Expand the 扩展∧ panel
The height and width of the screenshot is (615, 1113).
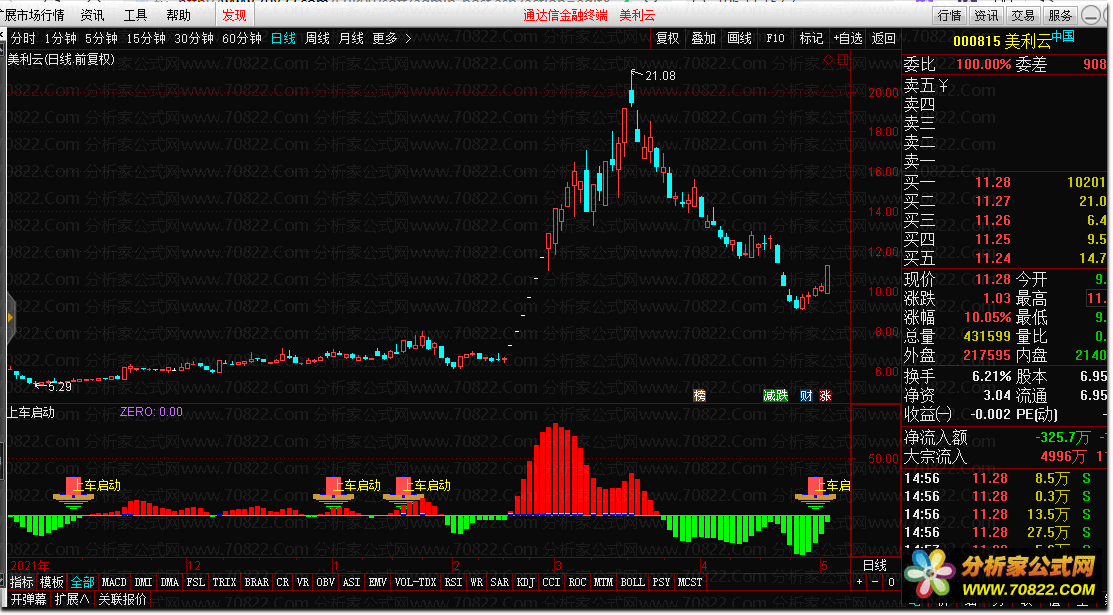pos(71,599)
